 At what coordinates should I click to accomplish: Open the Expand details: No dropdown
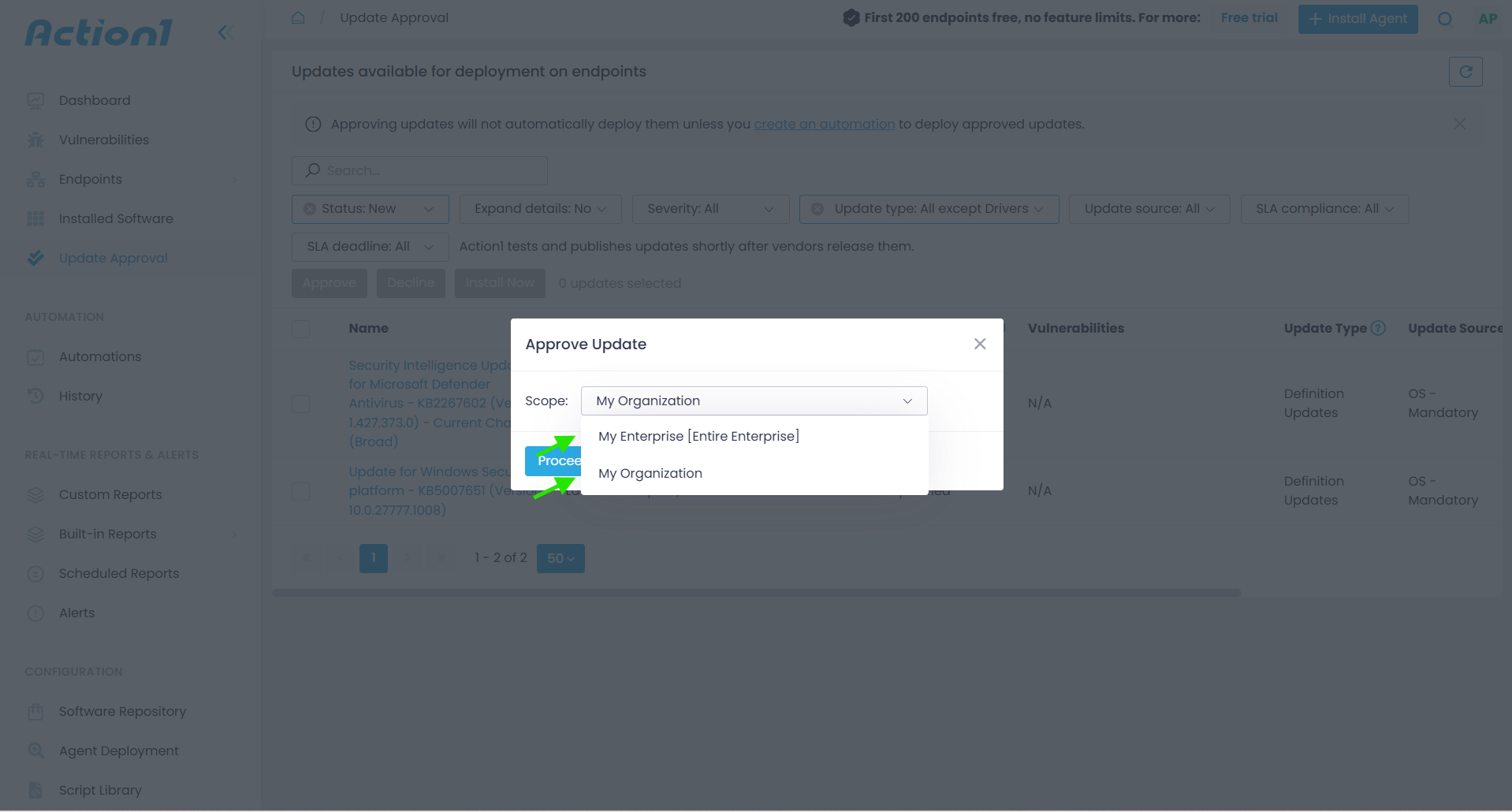541,209
